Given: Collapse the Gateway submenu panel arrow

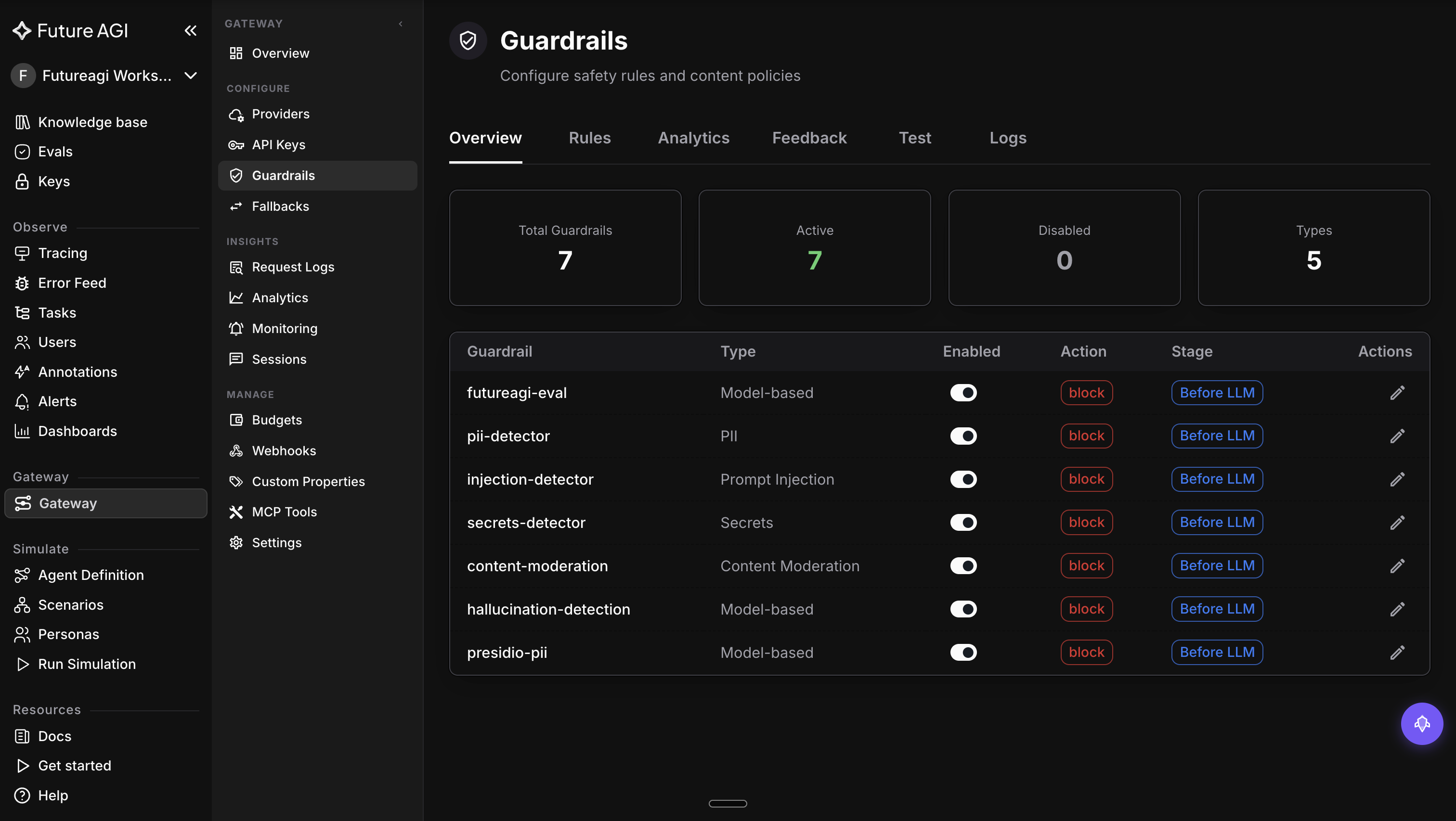Looking at the screenshot, I should pyautogui.click(x=401, y=24).
